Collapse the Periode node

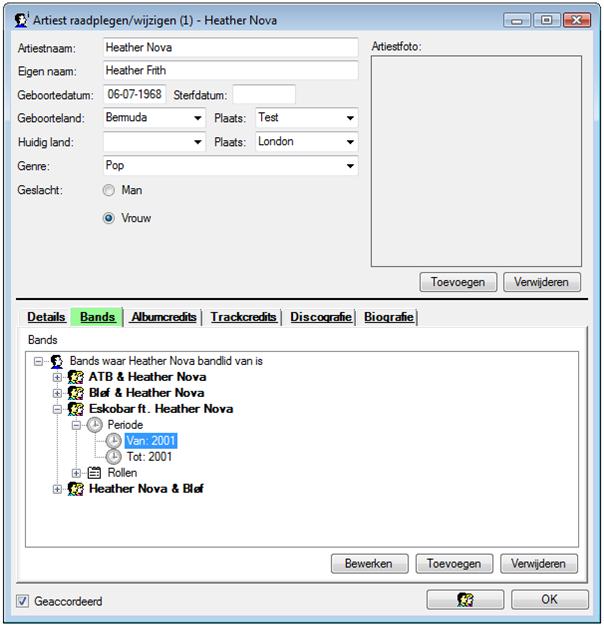pos(76,425)
